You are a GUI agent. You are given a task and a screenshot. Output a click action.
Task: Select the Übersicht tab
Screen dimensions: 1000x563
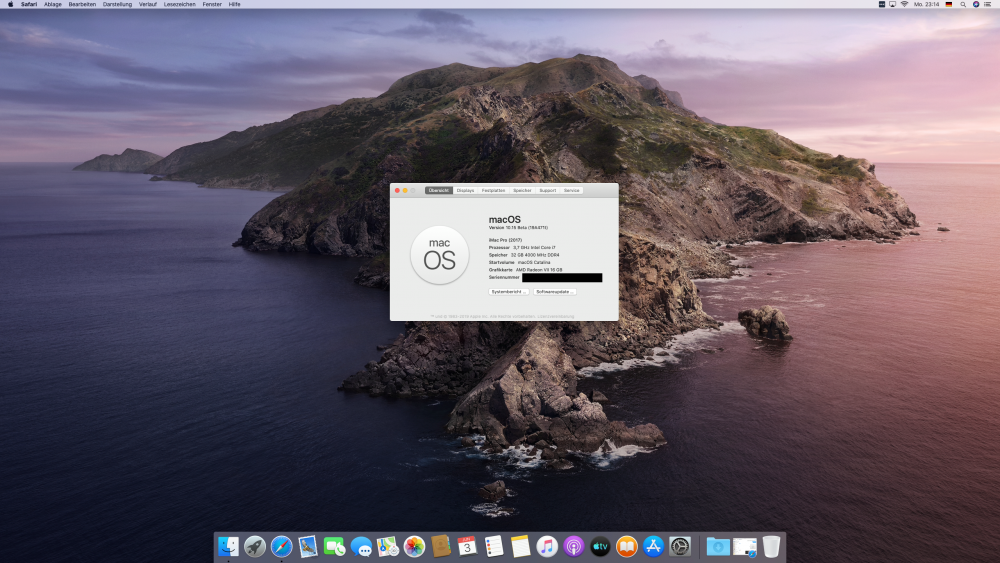point(439,190)
